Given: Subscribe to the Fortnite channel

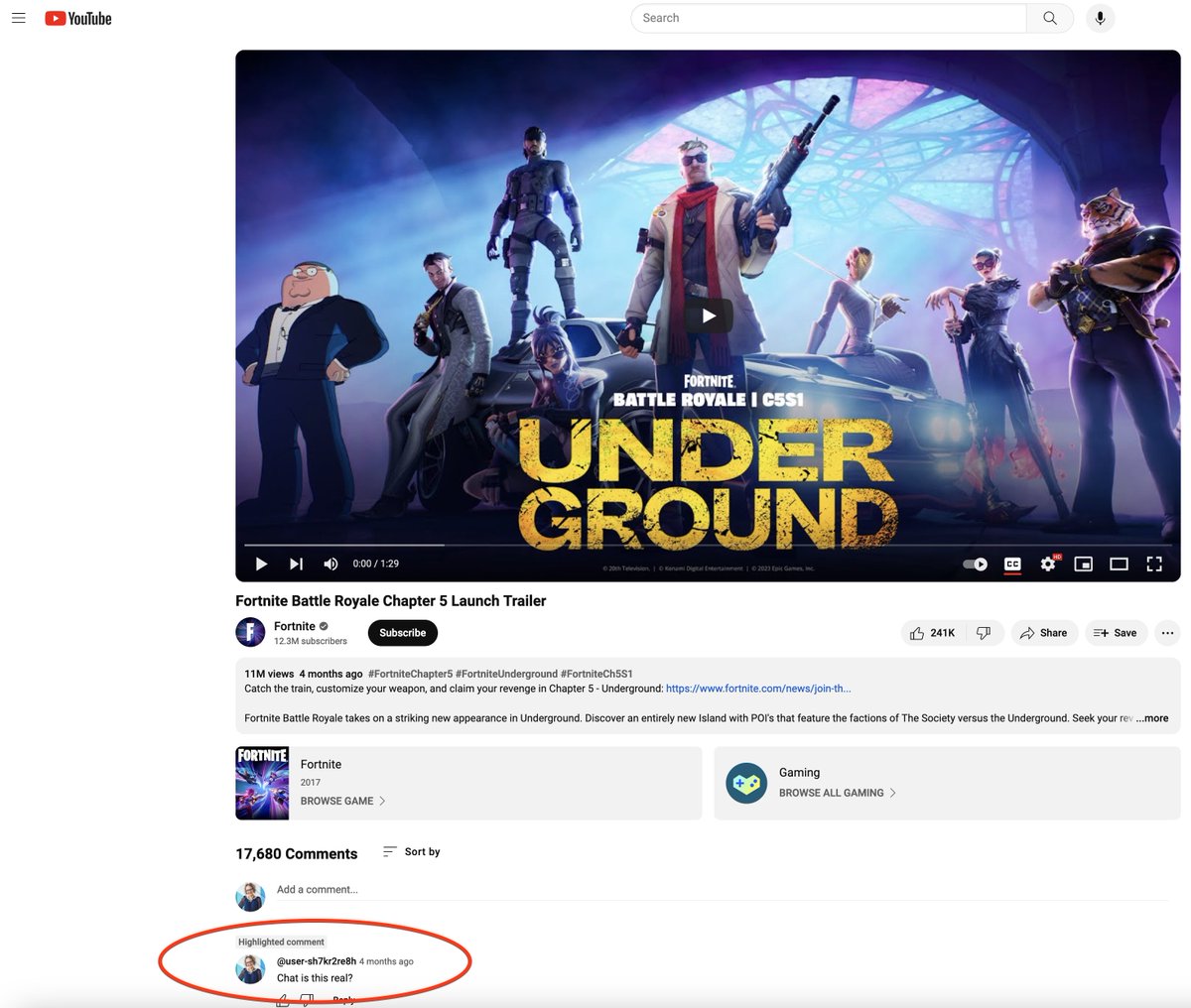Looking at the screenshot, I should (x=402, y=633).
